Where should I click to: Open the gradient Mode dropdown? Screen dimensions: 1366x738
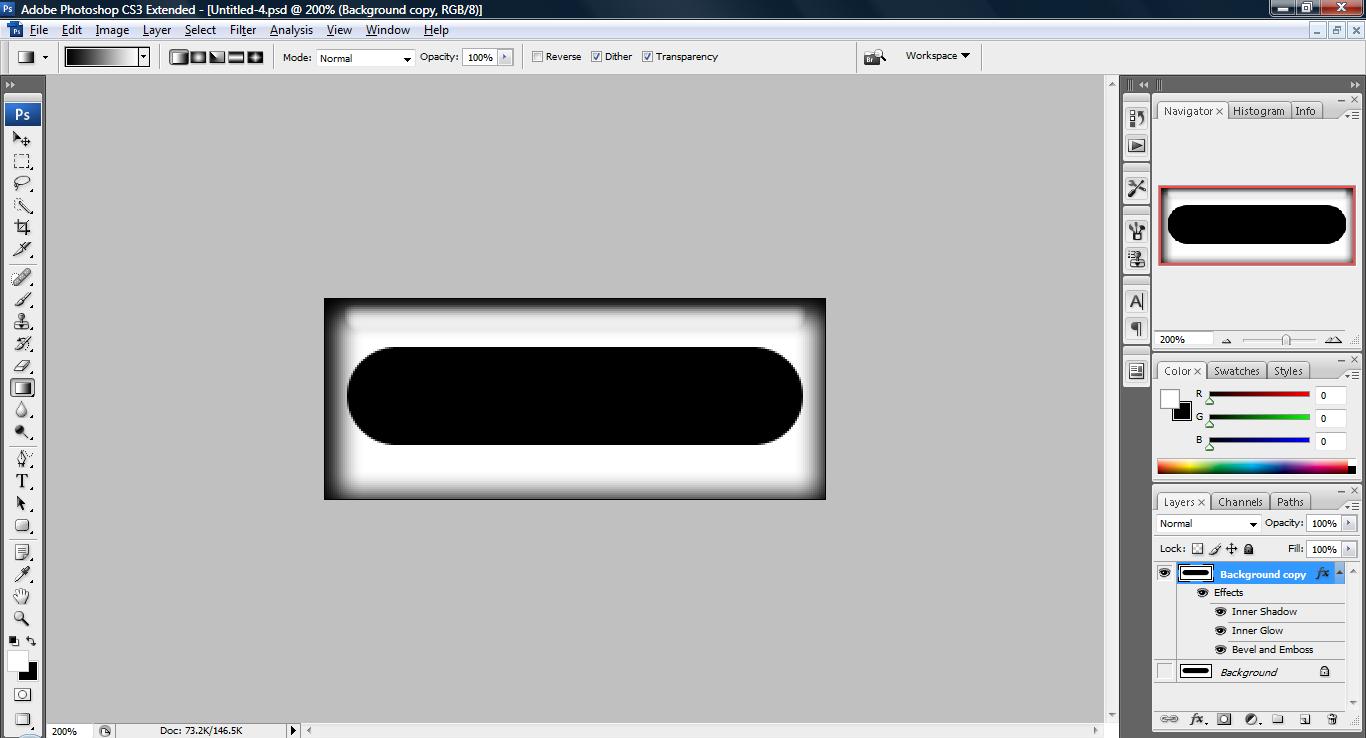[x=365, y=58]
